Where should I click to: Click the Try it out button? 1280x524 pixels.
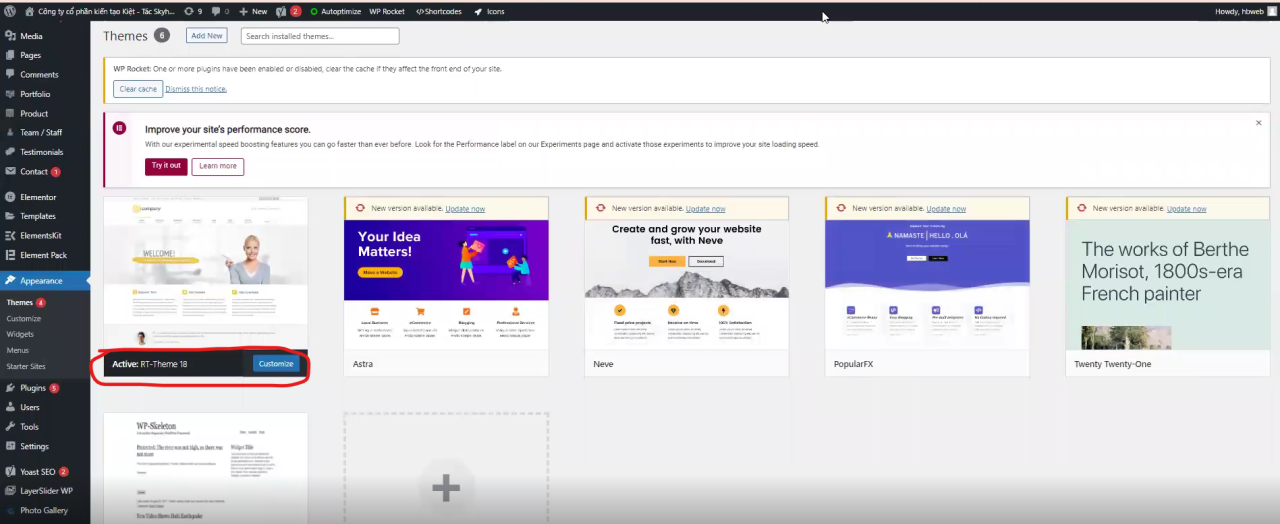point(166,166)
